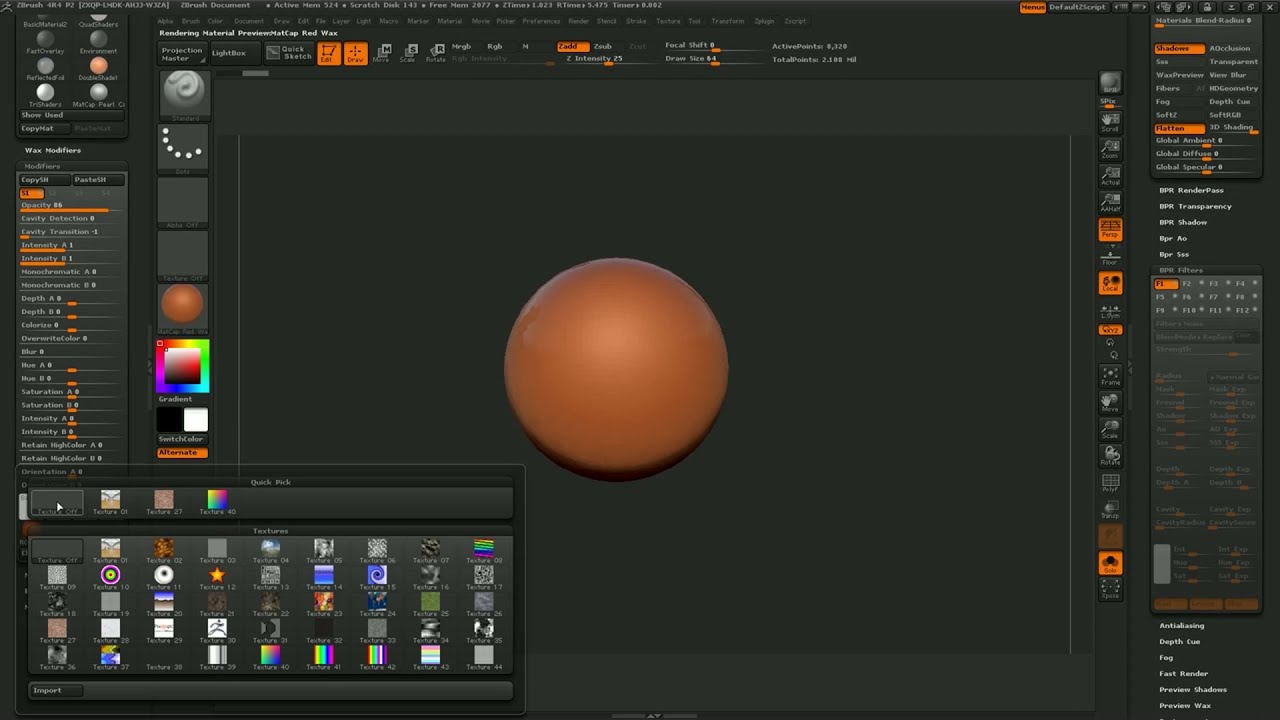Image resolution: width=1280 pixels, height=720 pixels.
Task: Click the PolyF icon on right shelf
Action: [1110, 484]
